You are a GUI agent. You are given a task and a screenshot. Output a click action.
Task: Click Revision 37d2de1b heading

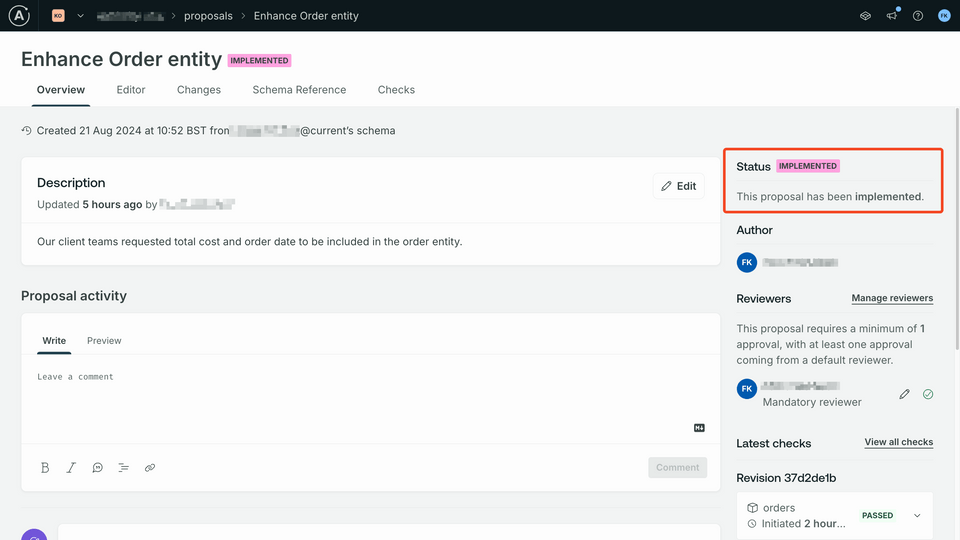click(786, 478)
